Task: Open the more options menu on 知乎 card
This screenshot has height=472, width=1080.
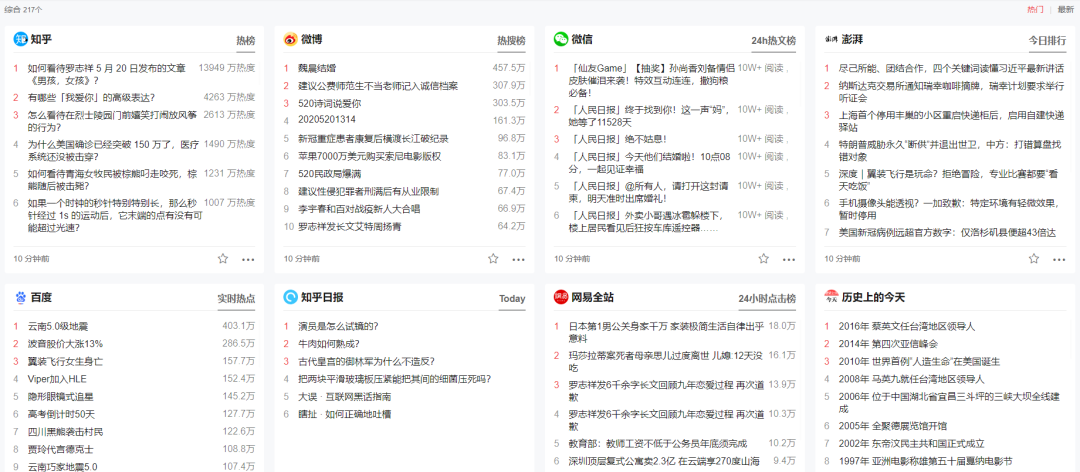Action: pyautogui.click(x=248, y=259)
